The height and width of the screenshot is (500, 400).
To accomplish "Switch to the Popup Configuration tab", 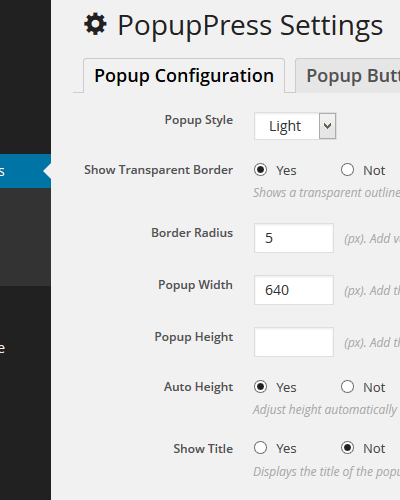I will pyautogui.click(x=184, y=76).
